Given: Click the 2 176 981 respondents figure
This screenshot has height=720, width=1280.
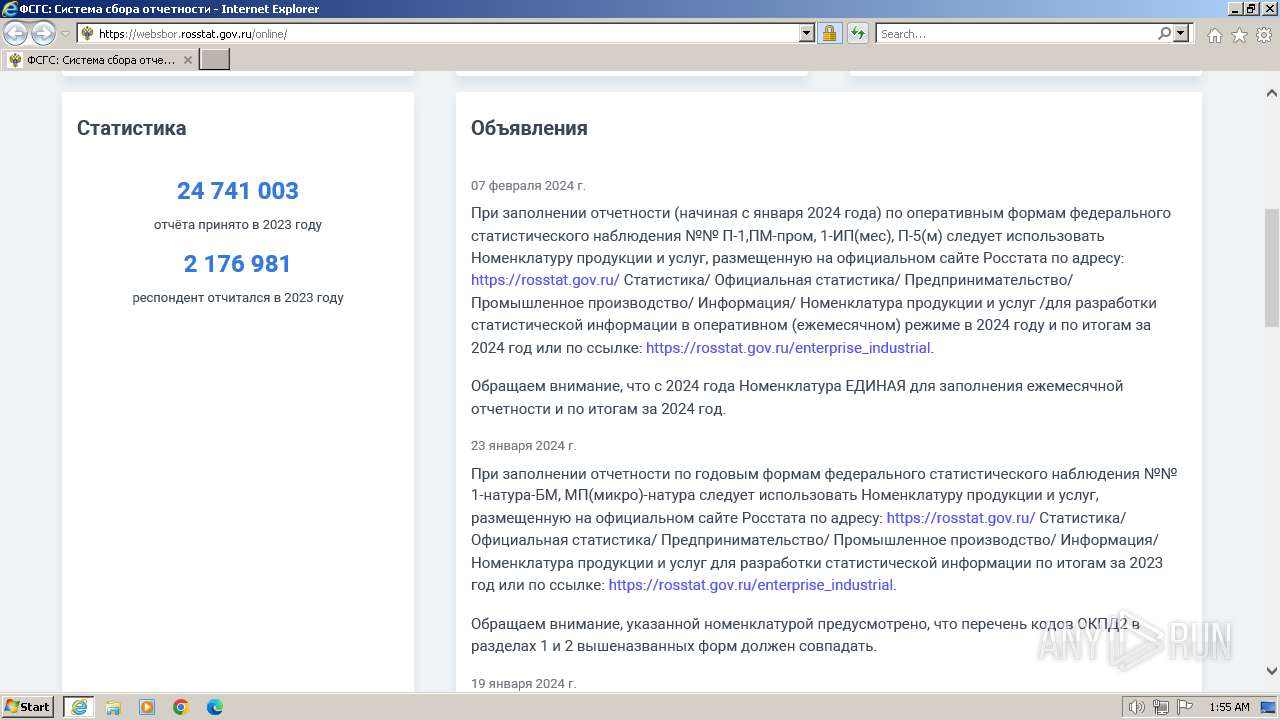Looking at the screenshot, I should pyautogui.click(x=238, y=264).
